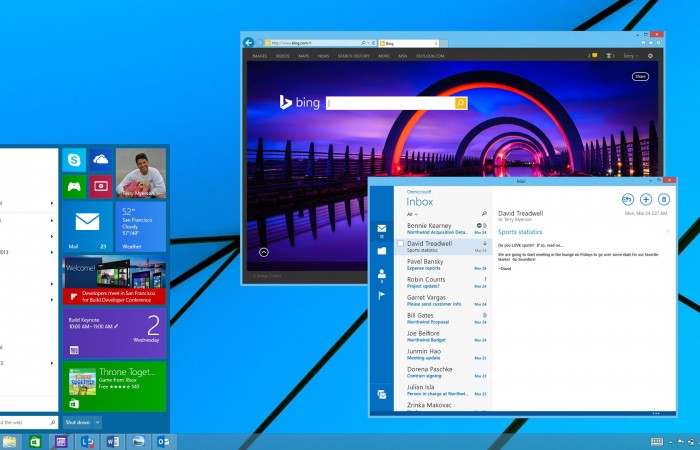700x450 pixels.
Task: Click the Bing search magnifier button
Action: tap(461, 103)
